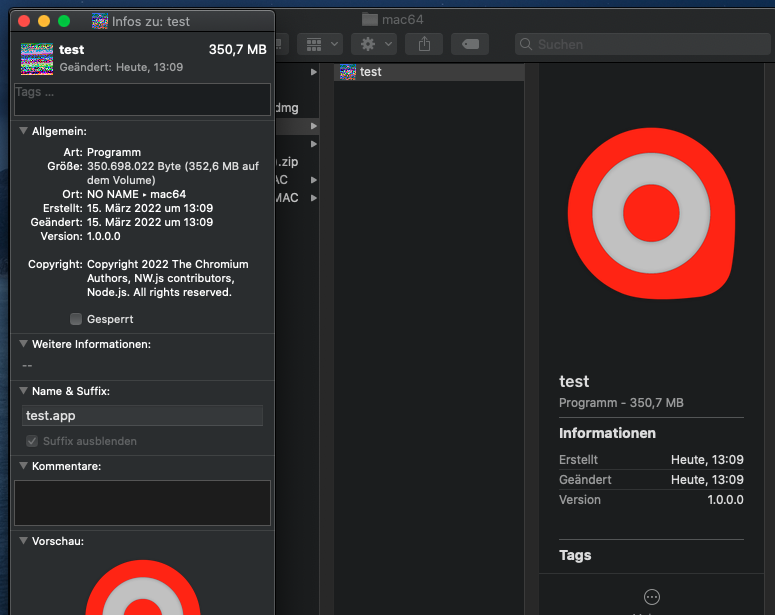Click Erstellt '15. März 2022 um 13:09' value
The image size is (775, 615).
pos(150,208)
